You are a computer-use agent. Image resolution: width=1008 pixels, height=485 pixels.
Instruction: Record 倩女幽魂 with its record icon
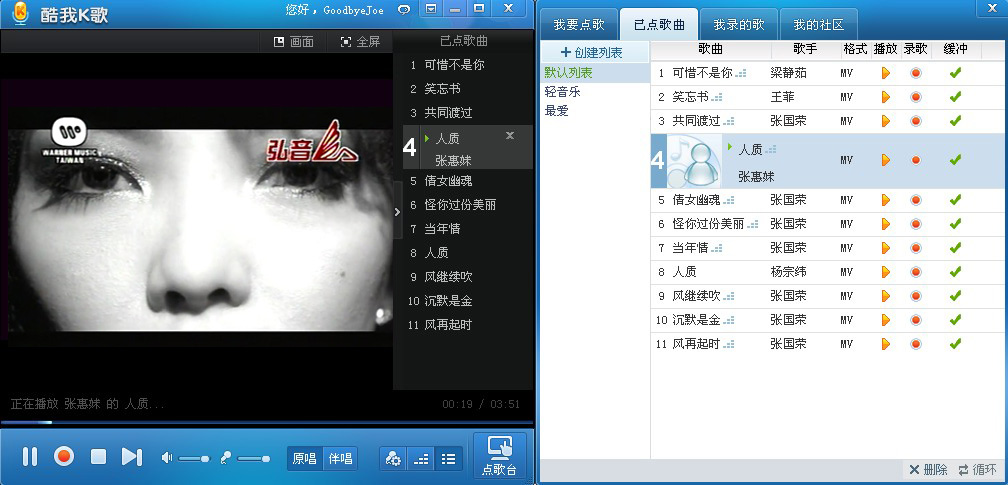(916, 200)
